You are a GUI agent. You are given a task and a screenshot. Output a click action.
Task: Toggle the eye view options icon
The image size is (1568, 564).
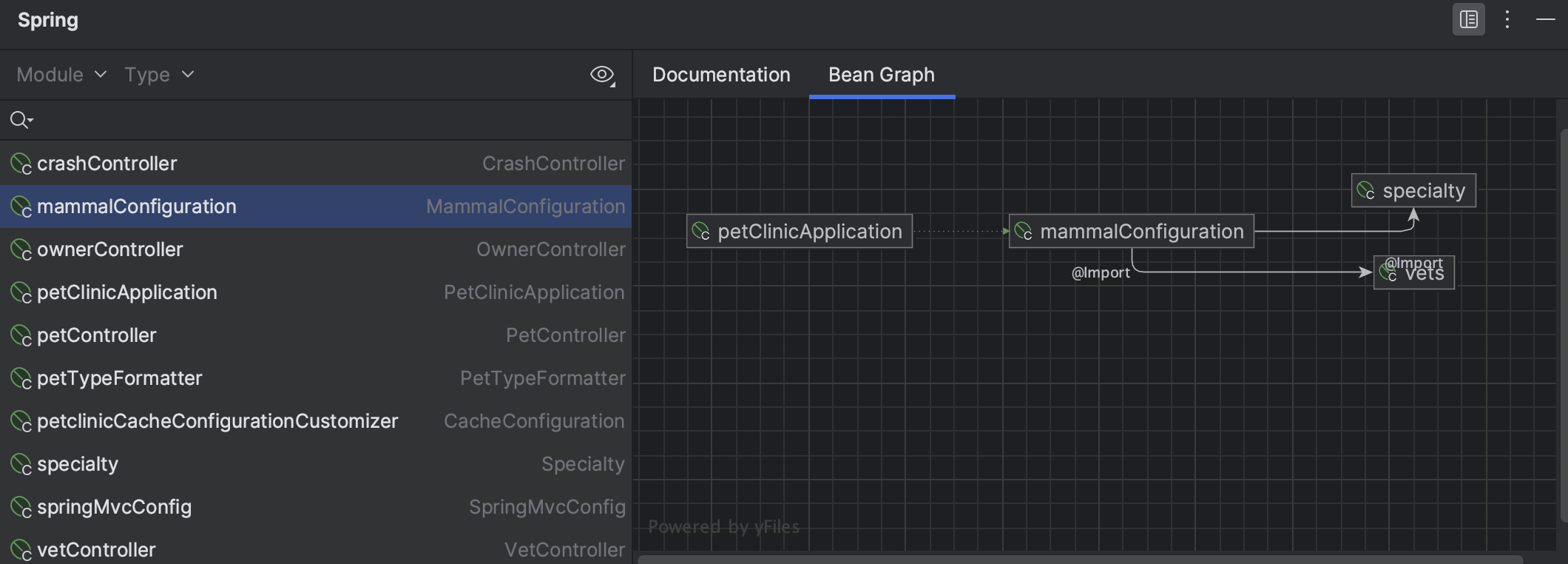(x=602, y=75)
